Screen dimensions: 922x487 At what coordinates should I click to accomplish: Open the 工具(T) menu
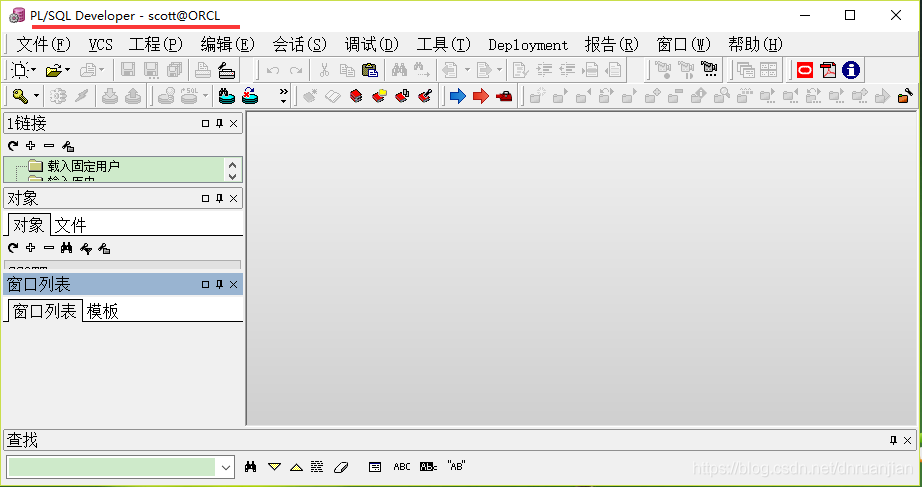[x=444, y=45]
